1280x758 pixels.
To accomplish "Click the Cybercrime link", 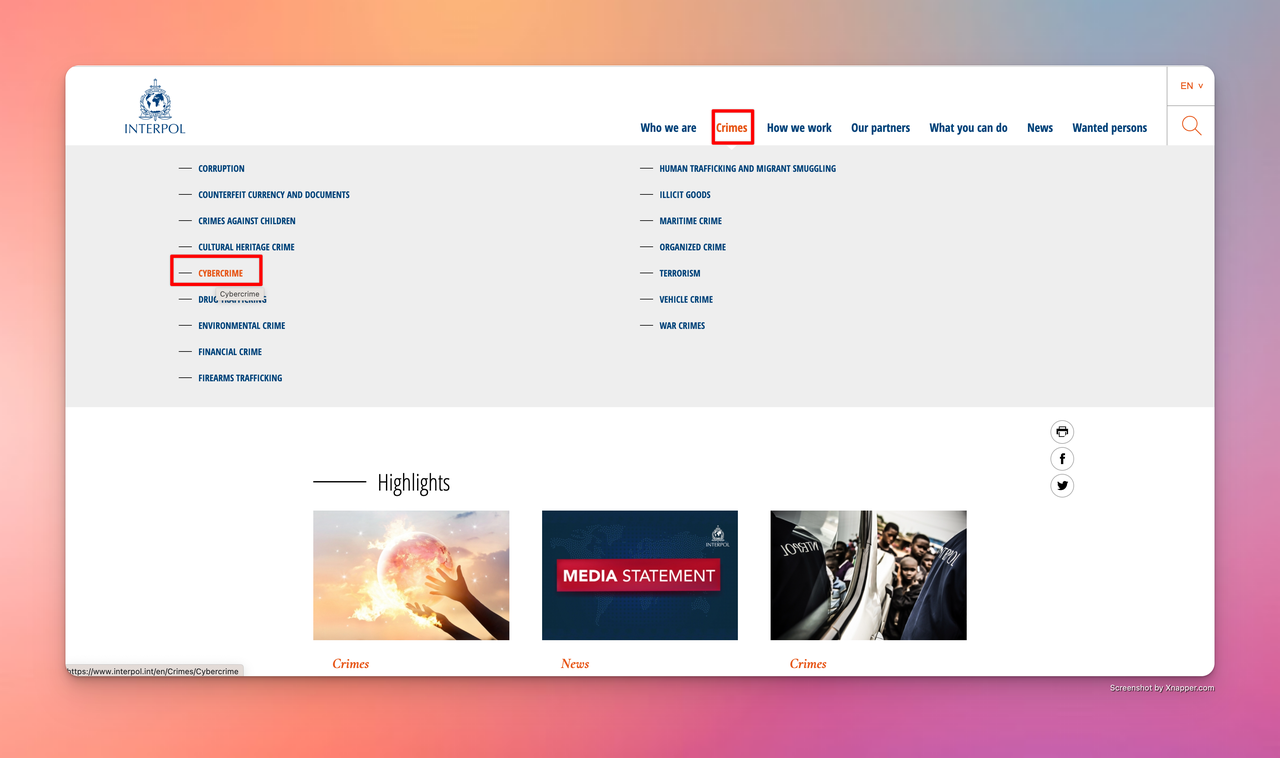I will pyautogui.click(x=220, y=273).
